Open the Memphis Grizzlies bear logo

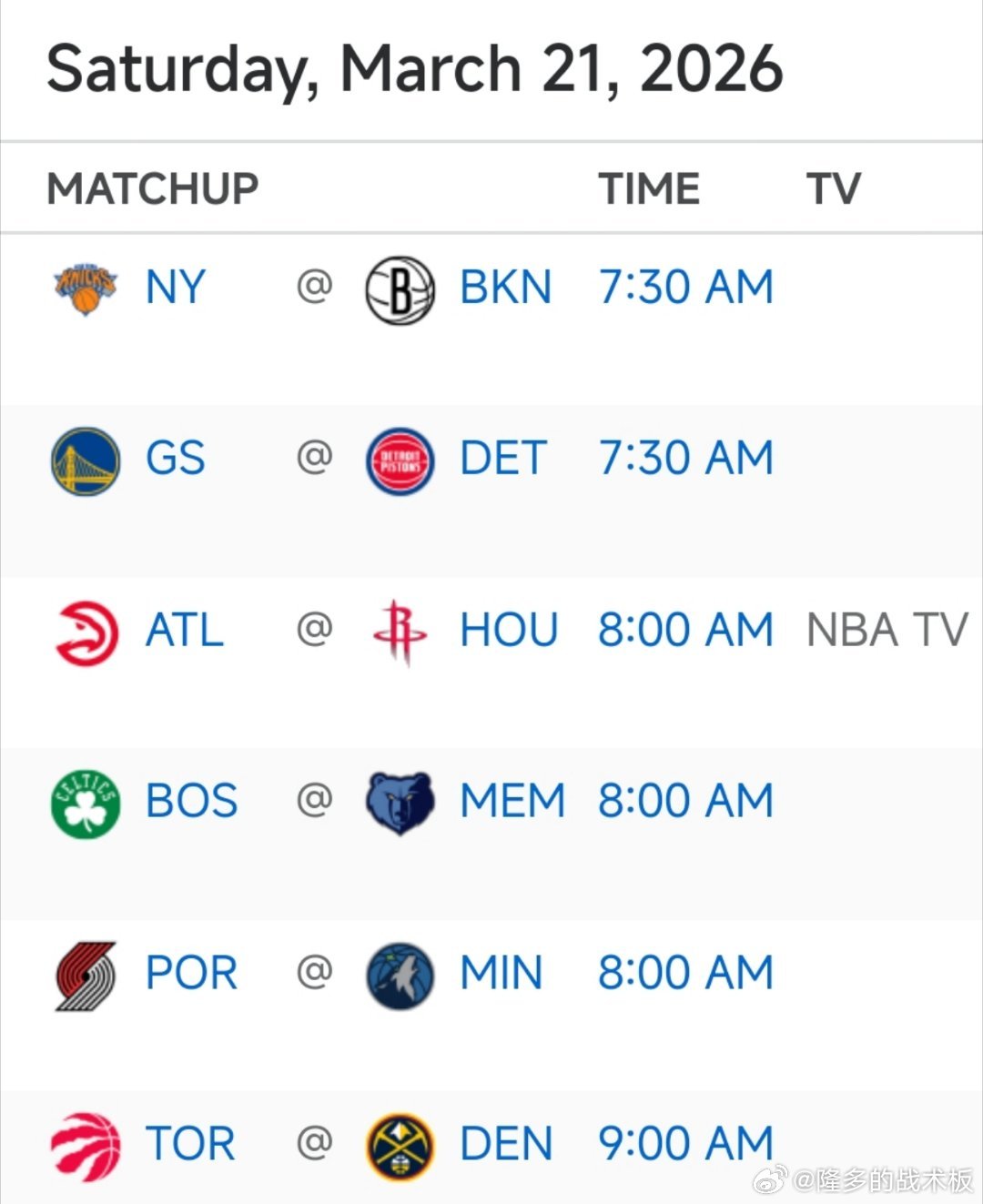[400, 804]
